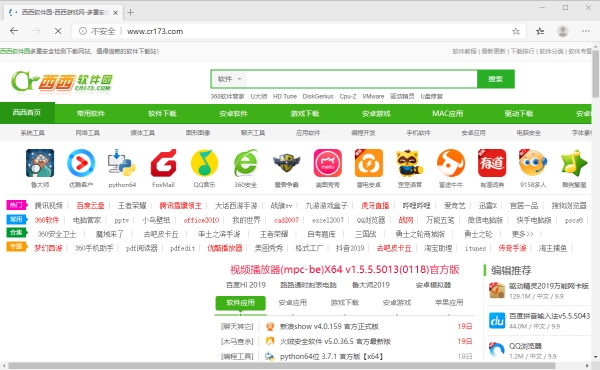Open the 9158 smiley headset icon
Screen dimensions: 600x370
(x=533, y=163)
